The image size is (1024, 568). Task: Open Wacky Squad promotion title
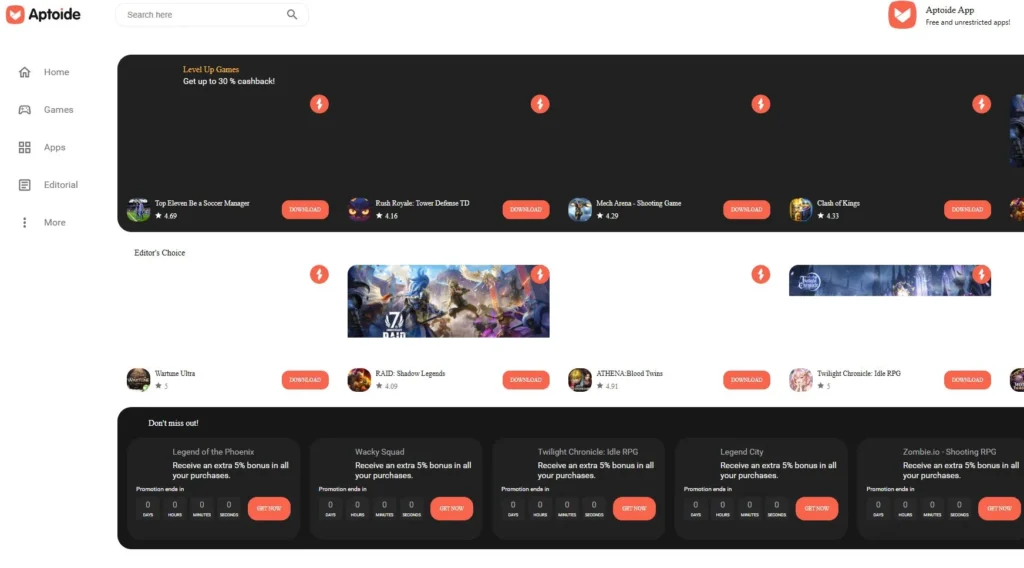coord(379,452)
